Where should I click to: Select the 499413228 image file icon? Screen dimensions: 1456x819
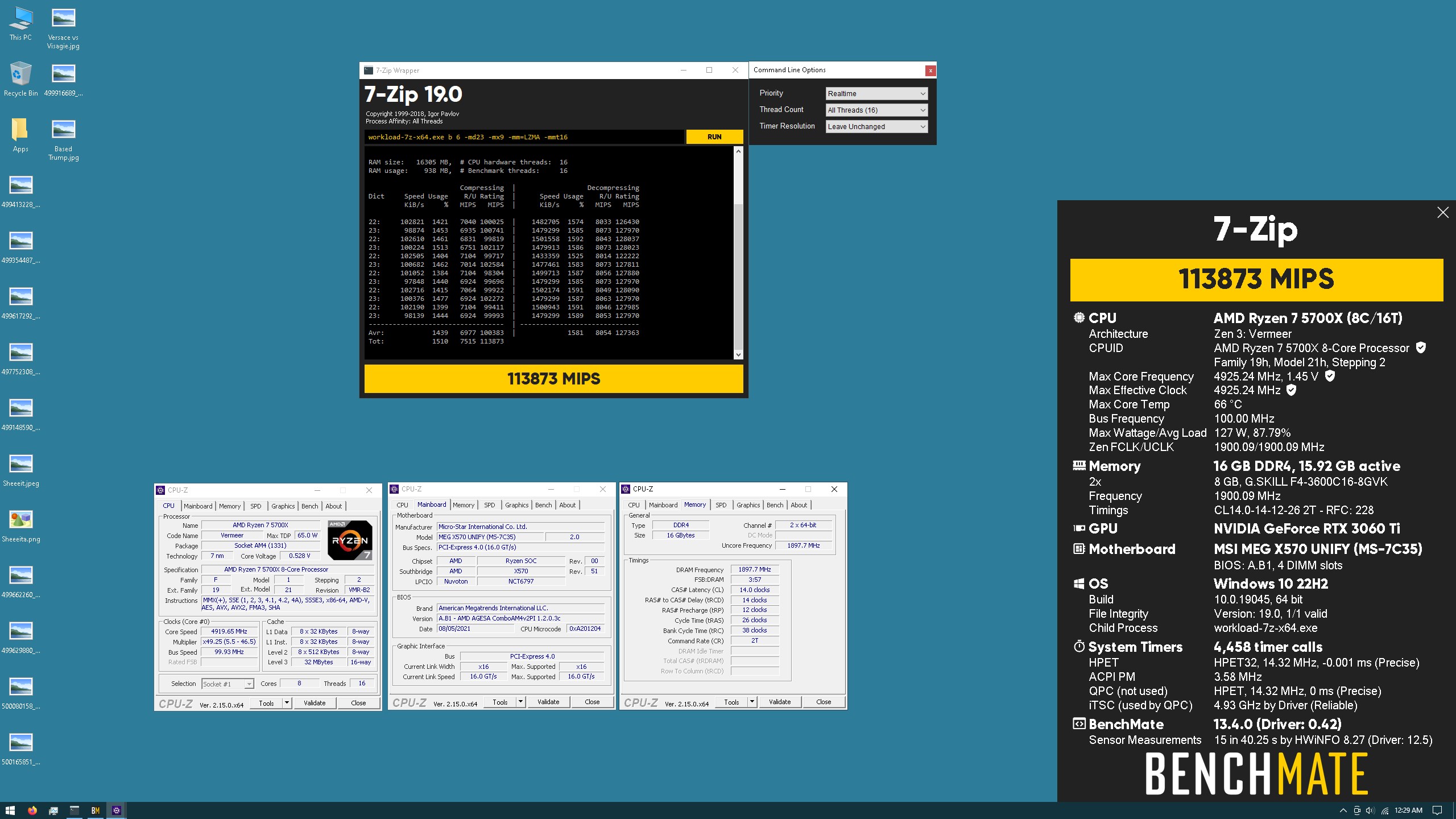click(x=21, y=191)
